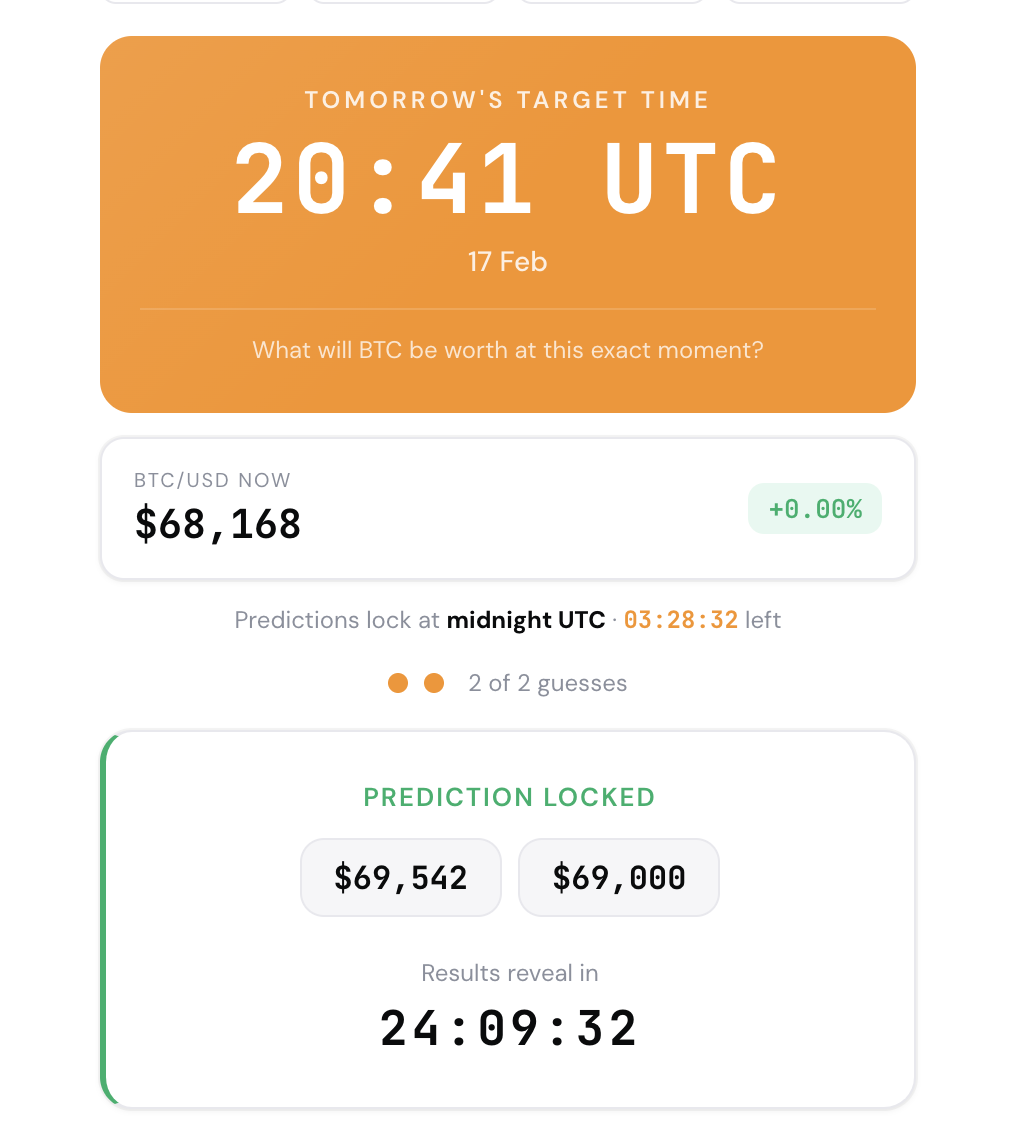1024x1132 pixels.
Task: Click the TOMORROW'S TARGET TIME heading
Action: click(507, 99)
